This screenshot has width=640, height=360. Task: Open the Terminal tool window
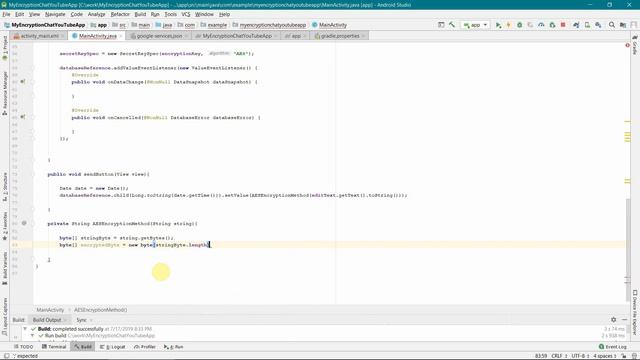(54, 347)
